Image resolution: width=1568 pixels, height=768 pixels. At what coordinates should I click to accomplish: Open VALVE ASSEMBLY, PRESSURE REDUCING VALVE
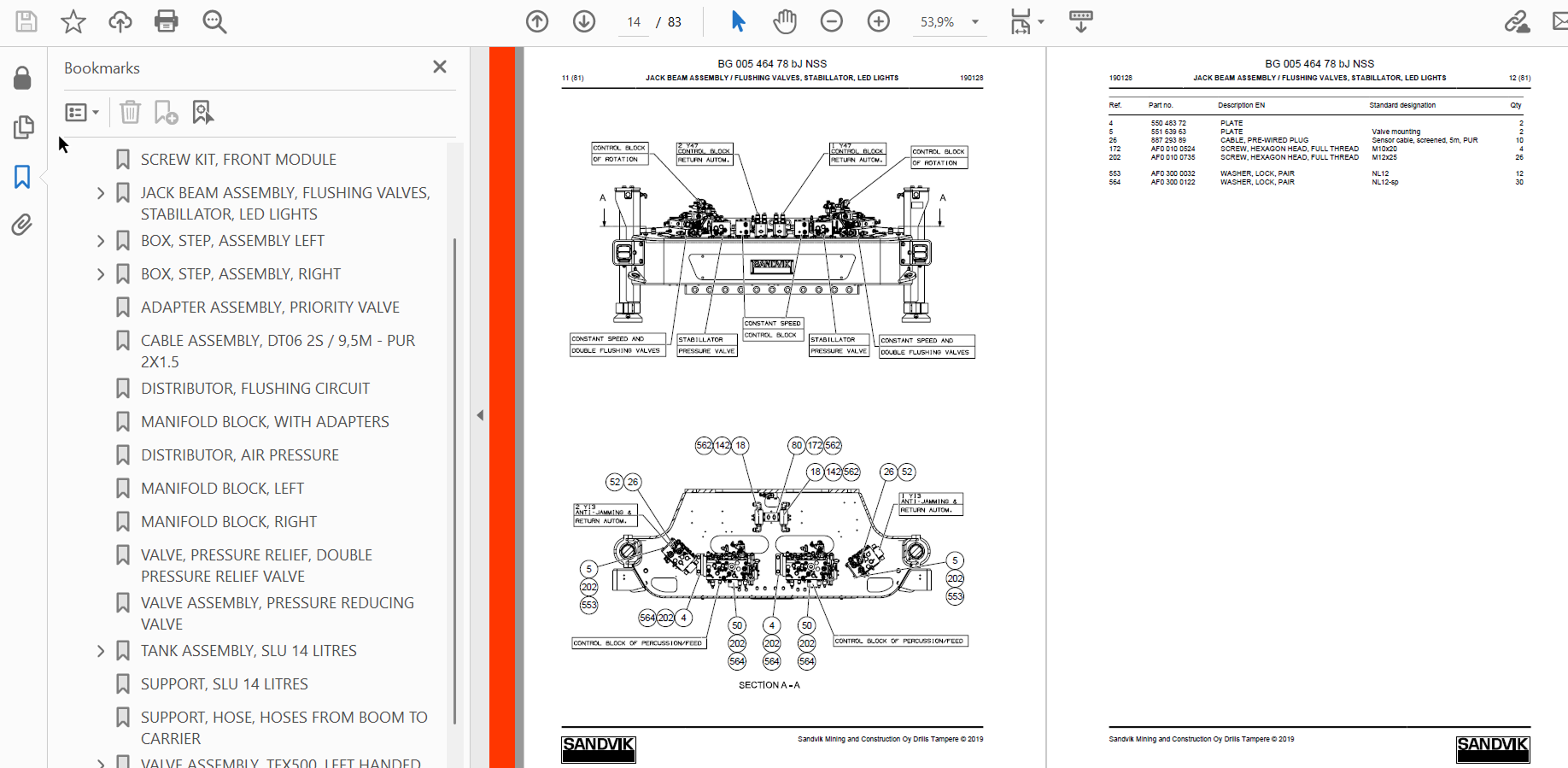click(278, 613)
